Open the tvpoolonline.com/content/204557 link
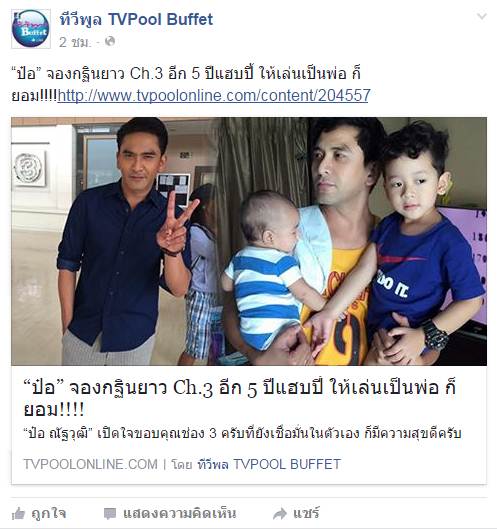The image size is (497, 529). [x=214, y=95]
